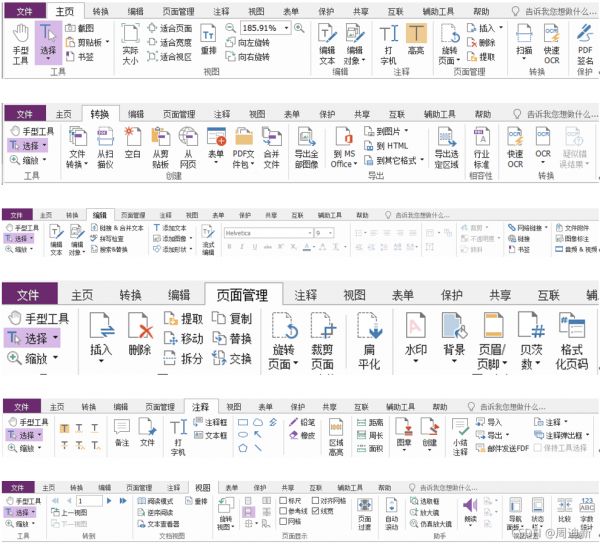This screenshot has height=544, width=600.
Task: Expand 剪贴板 dropdown in the 主页 ribbon
Action: coord(108,42)
